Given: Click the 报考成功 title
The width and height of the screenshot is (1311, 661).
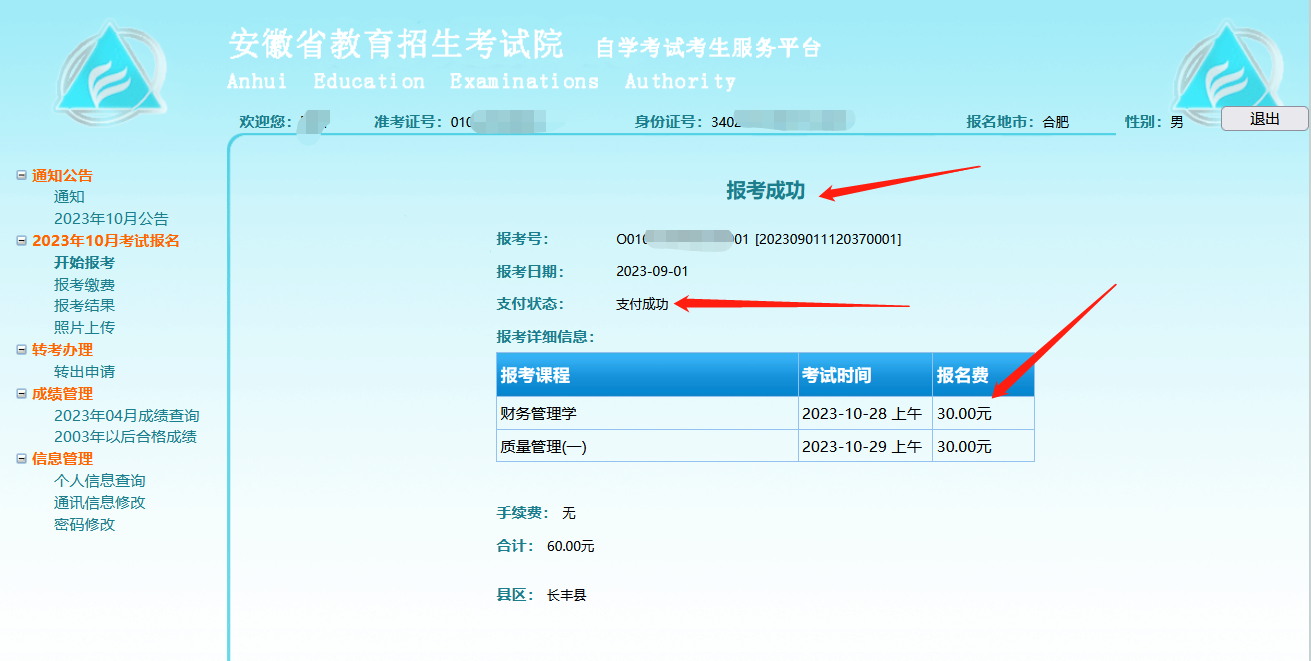Looking at the screenshot, I should [x=765, y=191].
